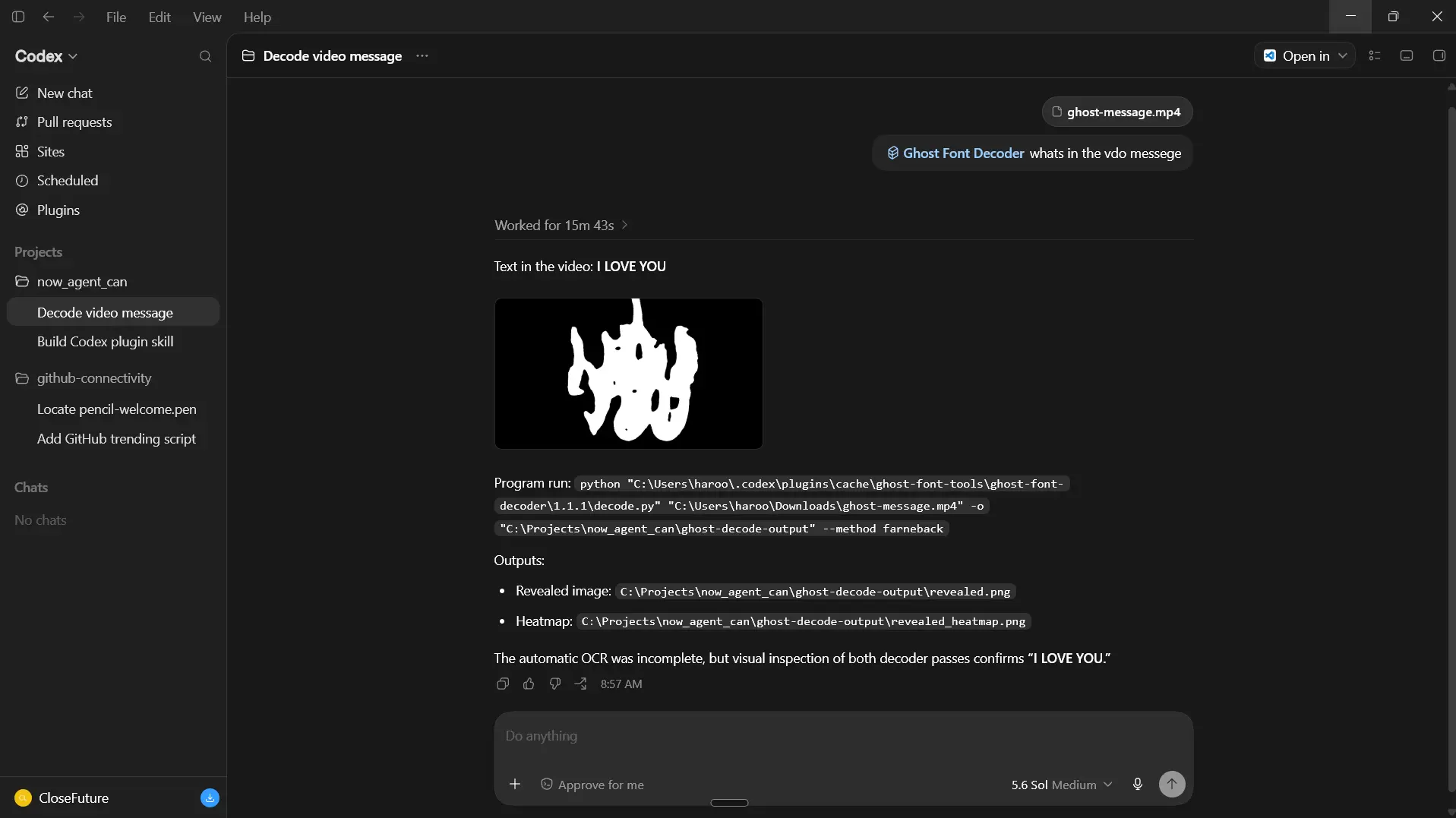Open Pull requests
The width and height of the screenshot is (1456, 818).
[113, 122]
